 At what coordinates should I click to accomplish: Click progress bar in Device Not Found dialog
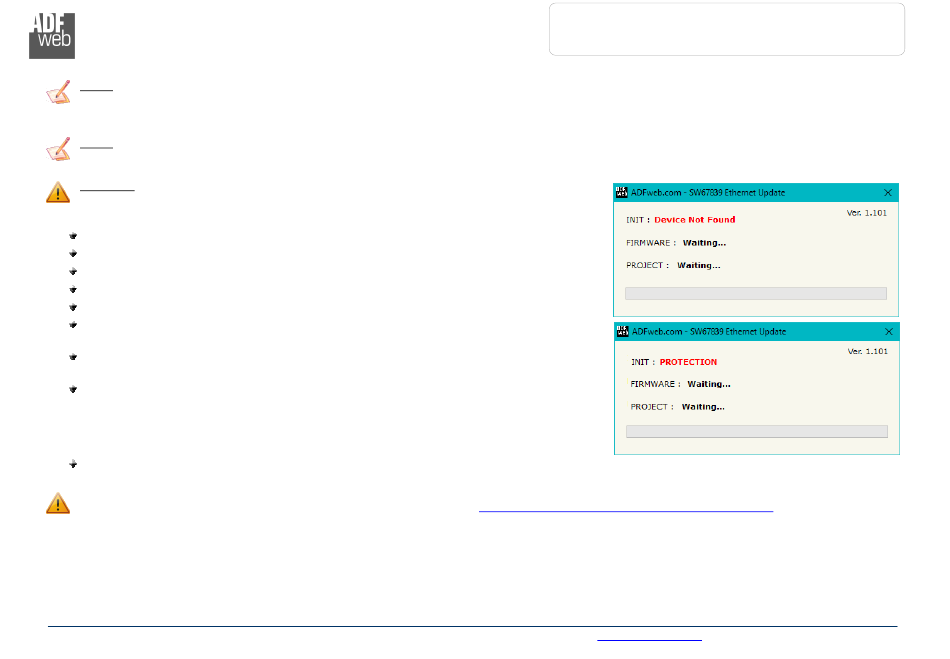pos(755,294)
